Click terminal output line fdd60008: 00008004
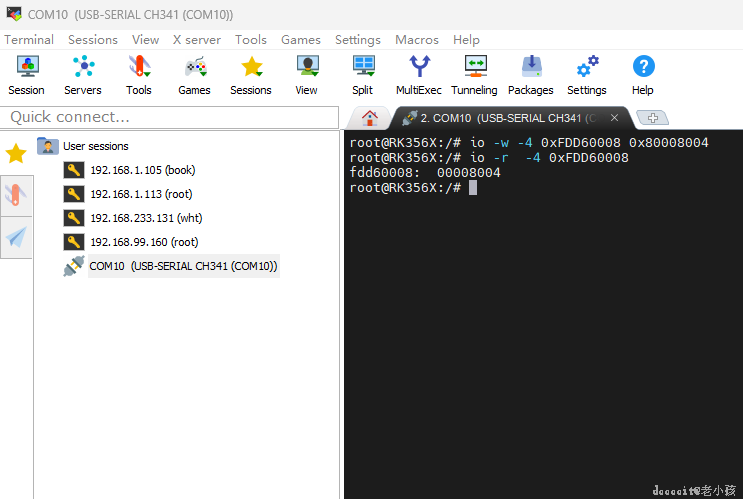 pos(425,172)
